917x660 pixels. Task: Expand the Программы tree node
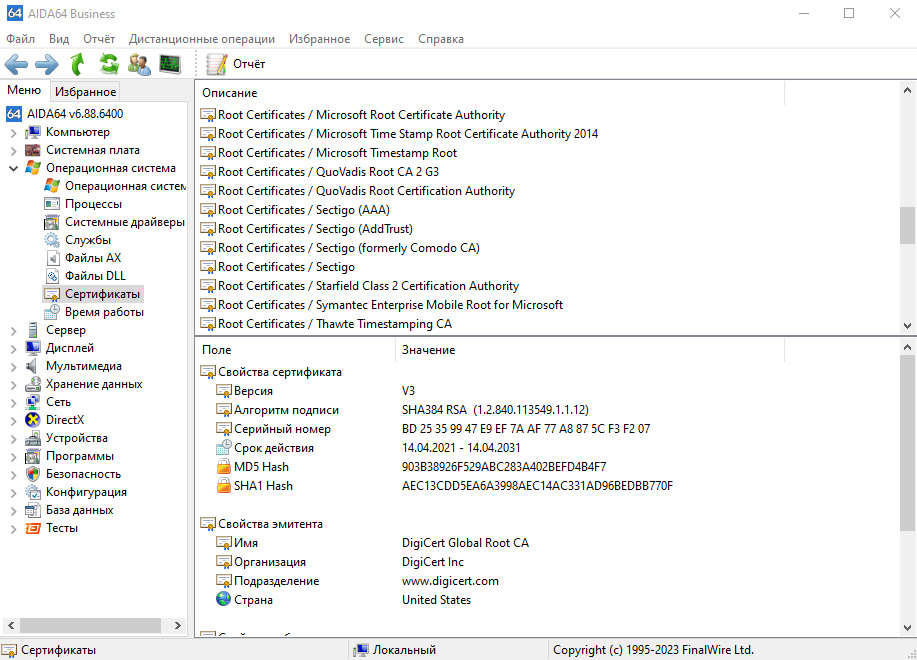coord(13,457)
